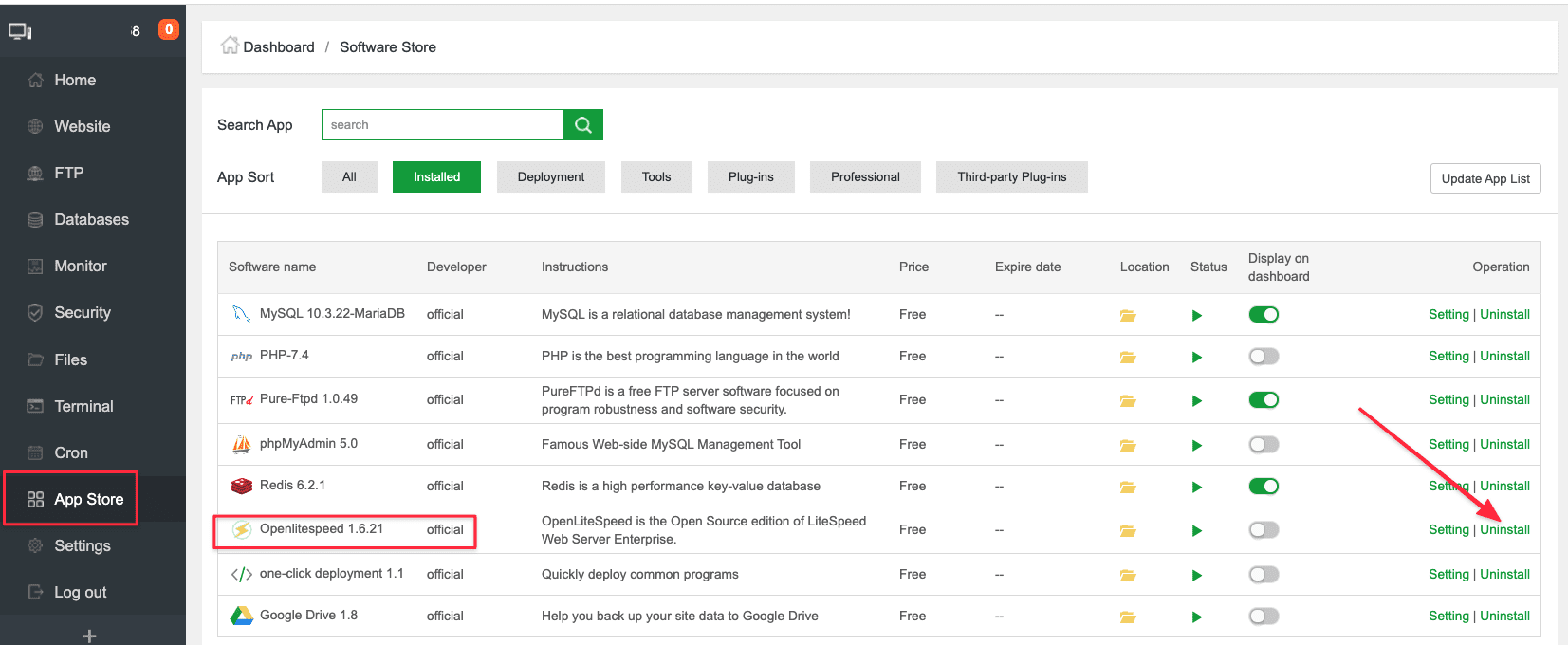Click the orange notification badge
The image size is (1568, 645).
(x=169, y=29)
